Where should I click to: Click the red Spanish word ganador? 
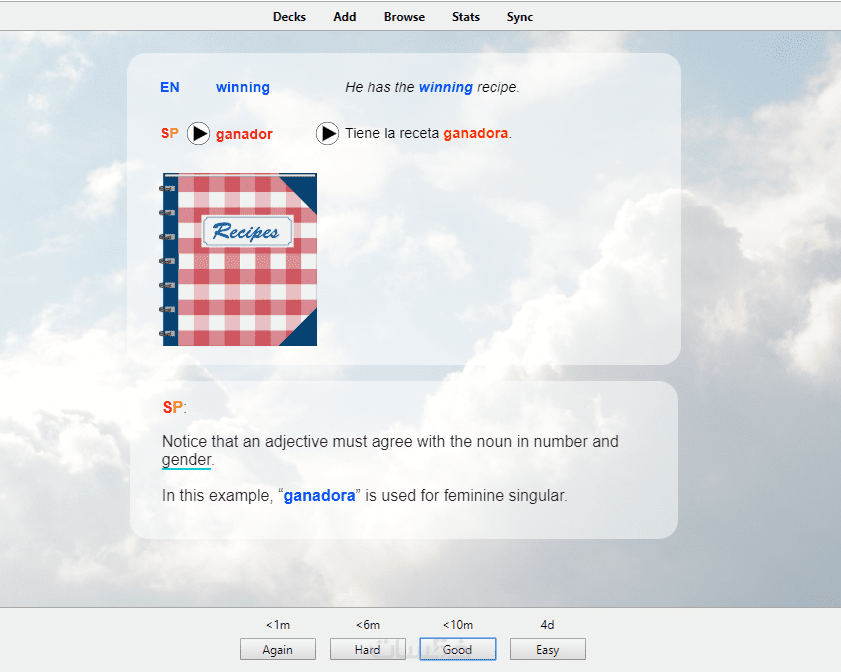coord(244,134)
